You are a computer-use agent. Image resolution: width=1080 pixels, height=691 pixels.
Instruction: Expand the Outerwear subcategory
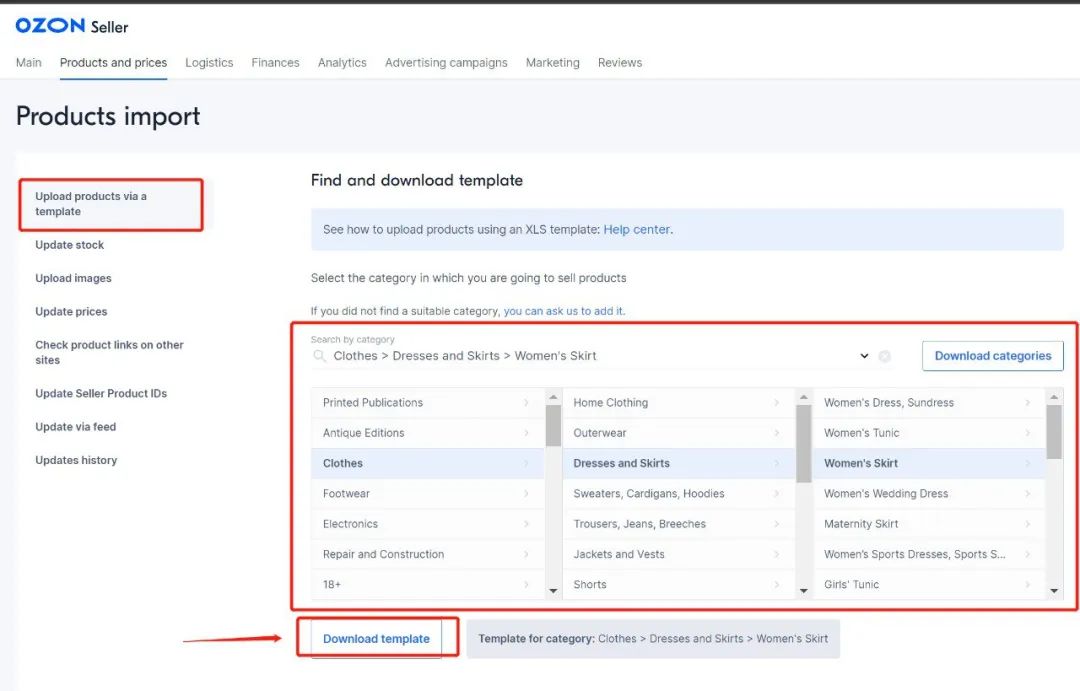[x=776, y=433]
